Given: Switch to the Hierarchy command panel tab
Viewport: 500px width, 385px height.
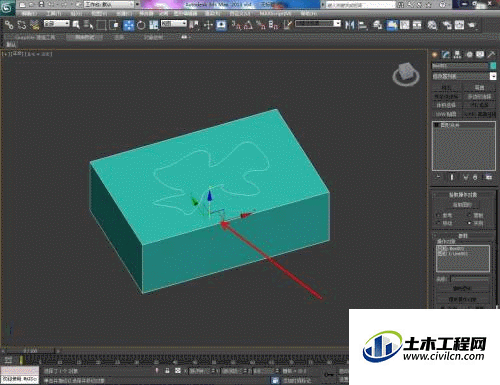Looking at the screenshot, I should click(458, 55).
